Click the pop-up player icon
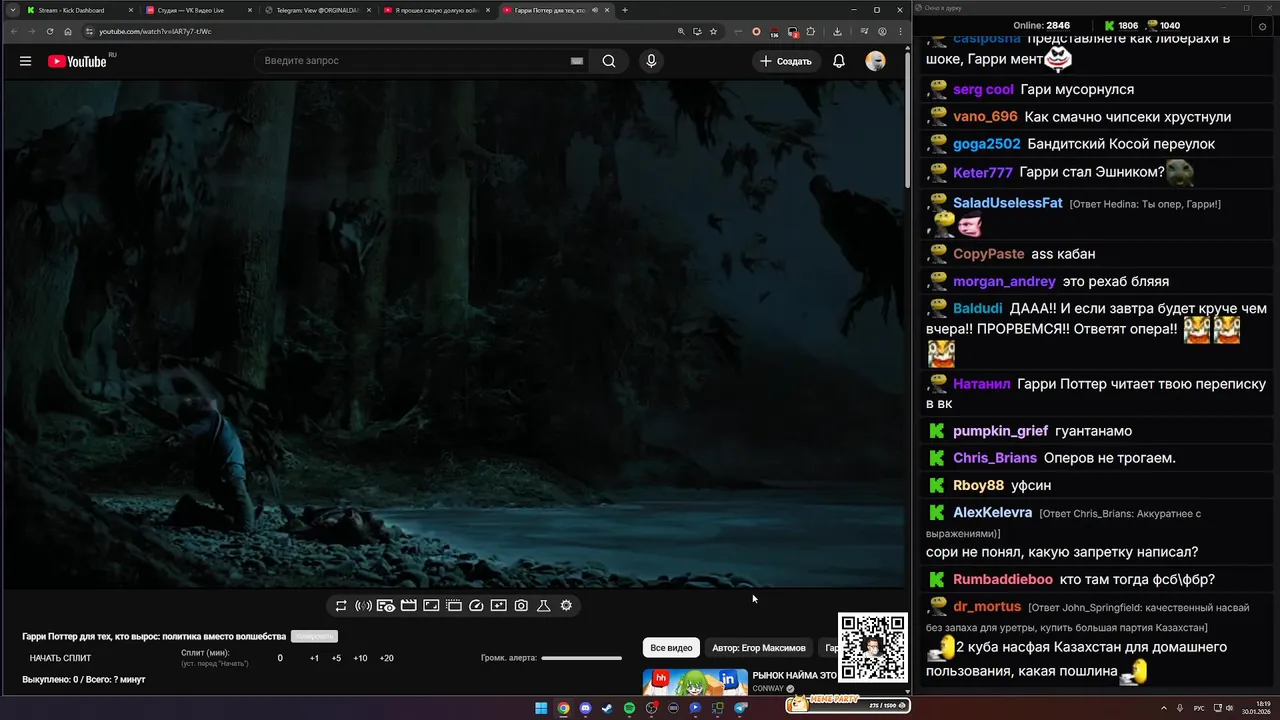The image size is (1280, 720). (453, 606)
